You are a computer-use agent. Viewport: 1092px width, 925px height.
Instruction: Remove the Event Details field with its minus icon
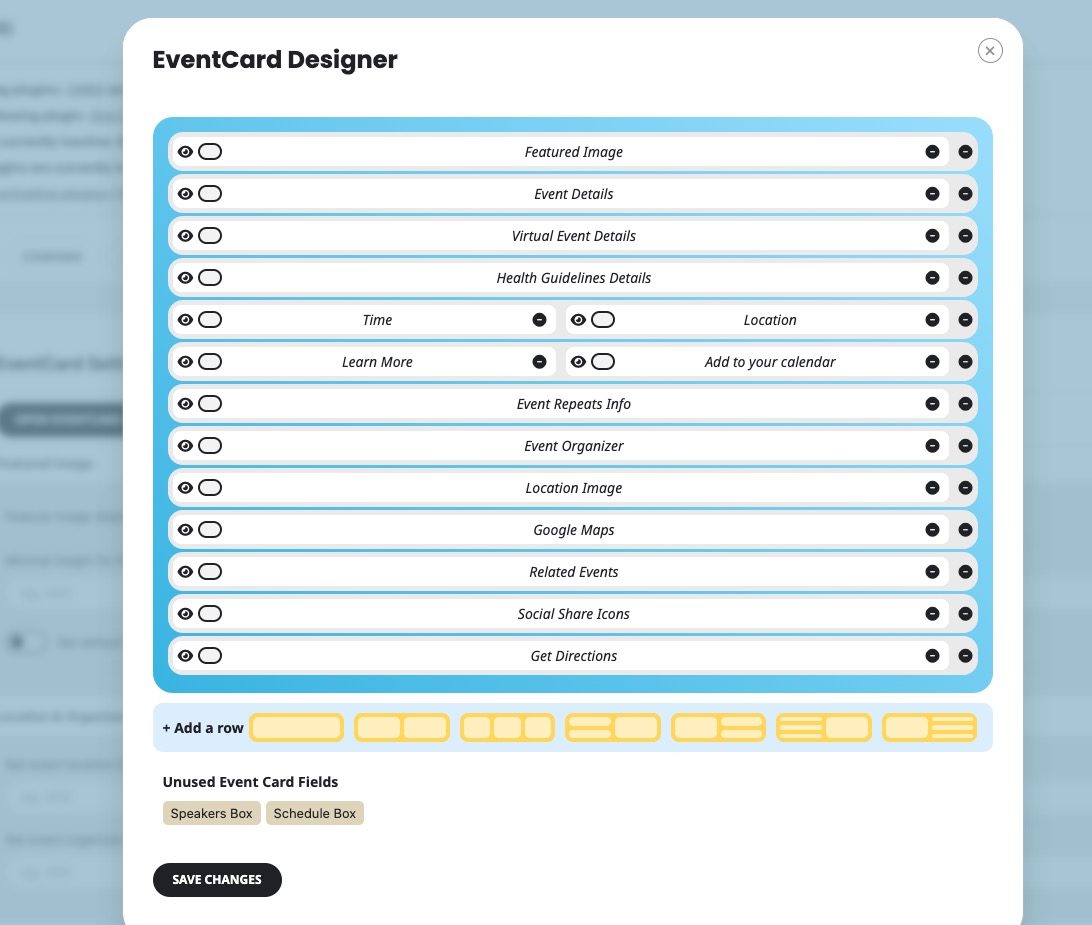click(x=933, y=194)
